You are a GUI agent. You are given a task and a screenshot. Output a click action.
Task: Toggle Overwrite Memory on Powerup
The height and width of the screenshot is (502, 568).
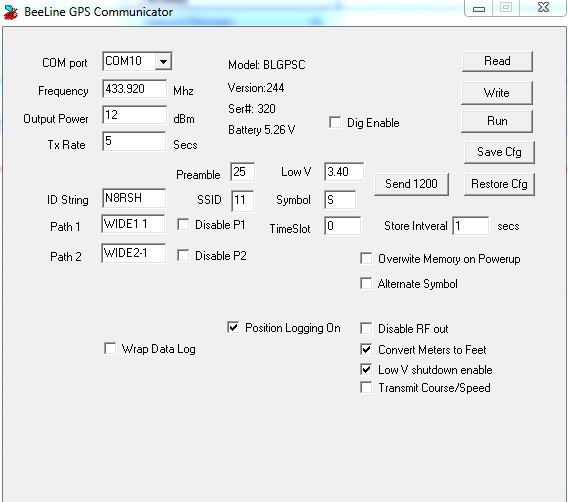coord(366,259)
